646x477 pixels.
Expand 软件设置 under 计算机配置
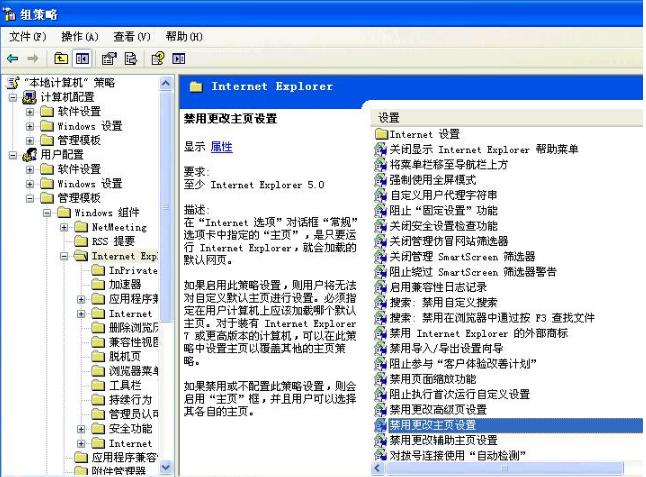tap(30, 112)
